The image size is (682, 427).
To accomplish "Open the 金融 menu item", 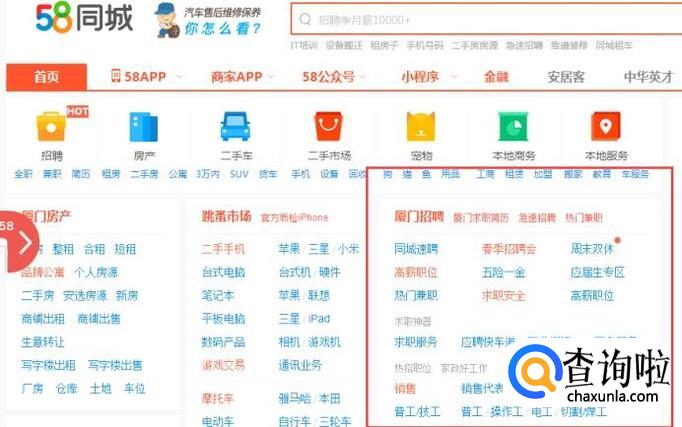I will (496, 77).
